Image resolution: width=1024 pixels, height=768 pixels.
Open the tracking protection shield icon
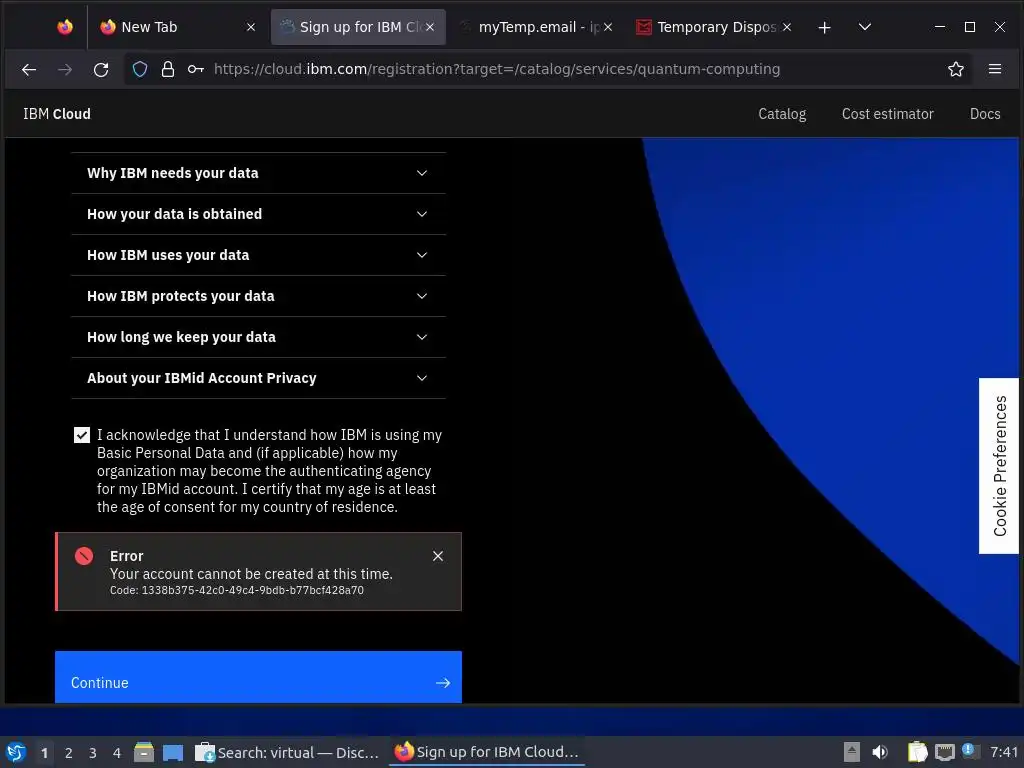click(140, 69)
